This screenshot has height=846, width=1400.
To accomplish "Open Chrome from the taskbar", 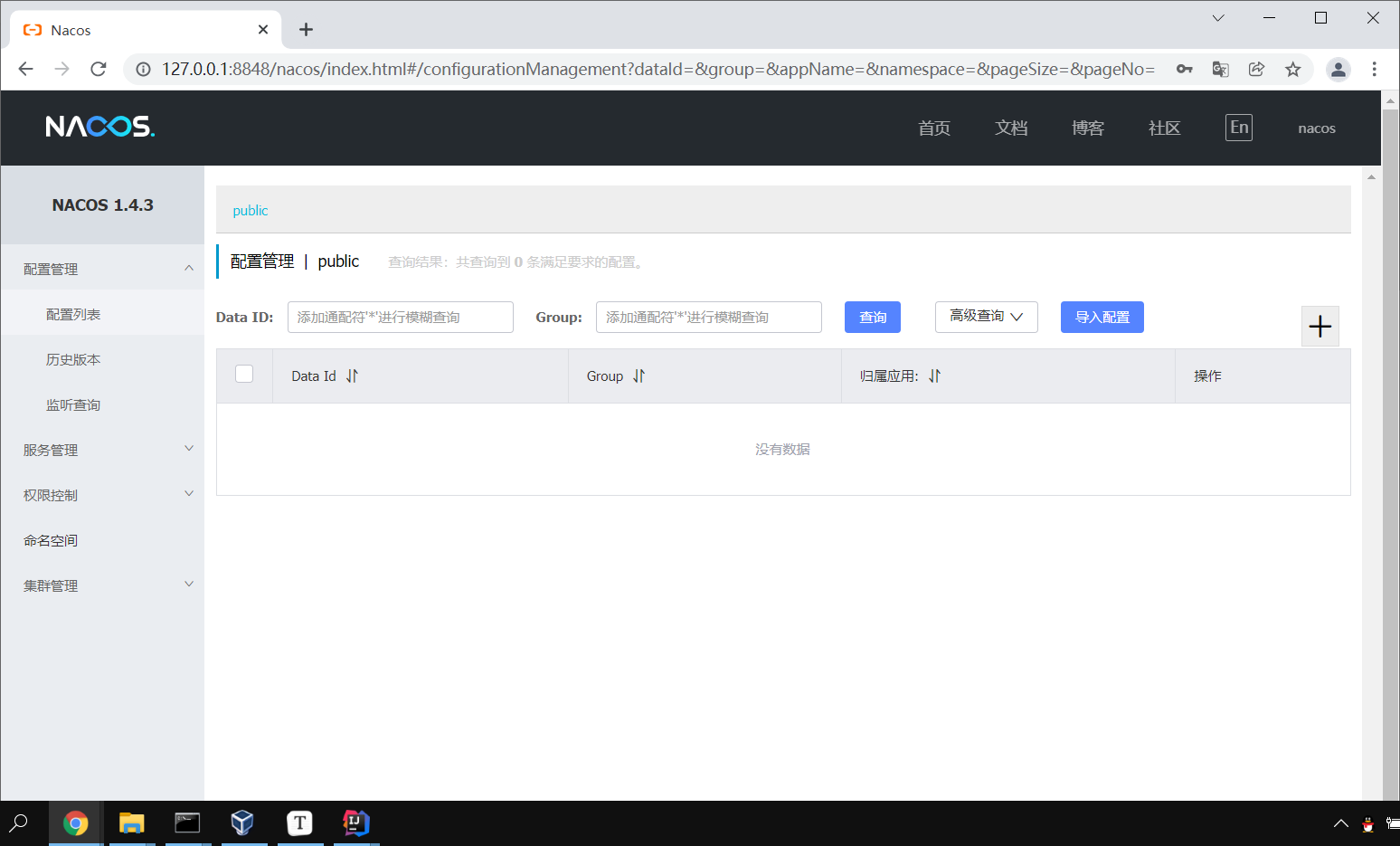I will click(76, 822).
